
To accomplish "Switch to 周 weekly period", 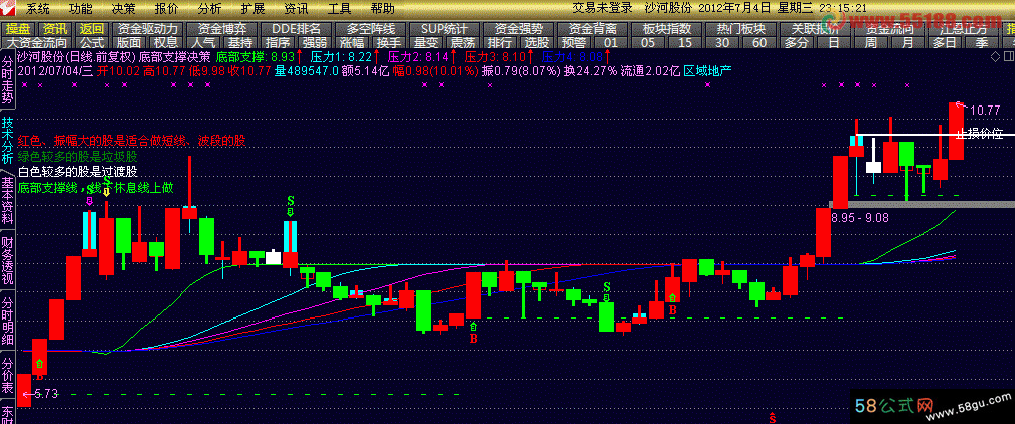I will tap(870, 43).
